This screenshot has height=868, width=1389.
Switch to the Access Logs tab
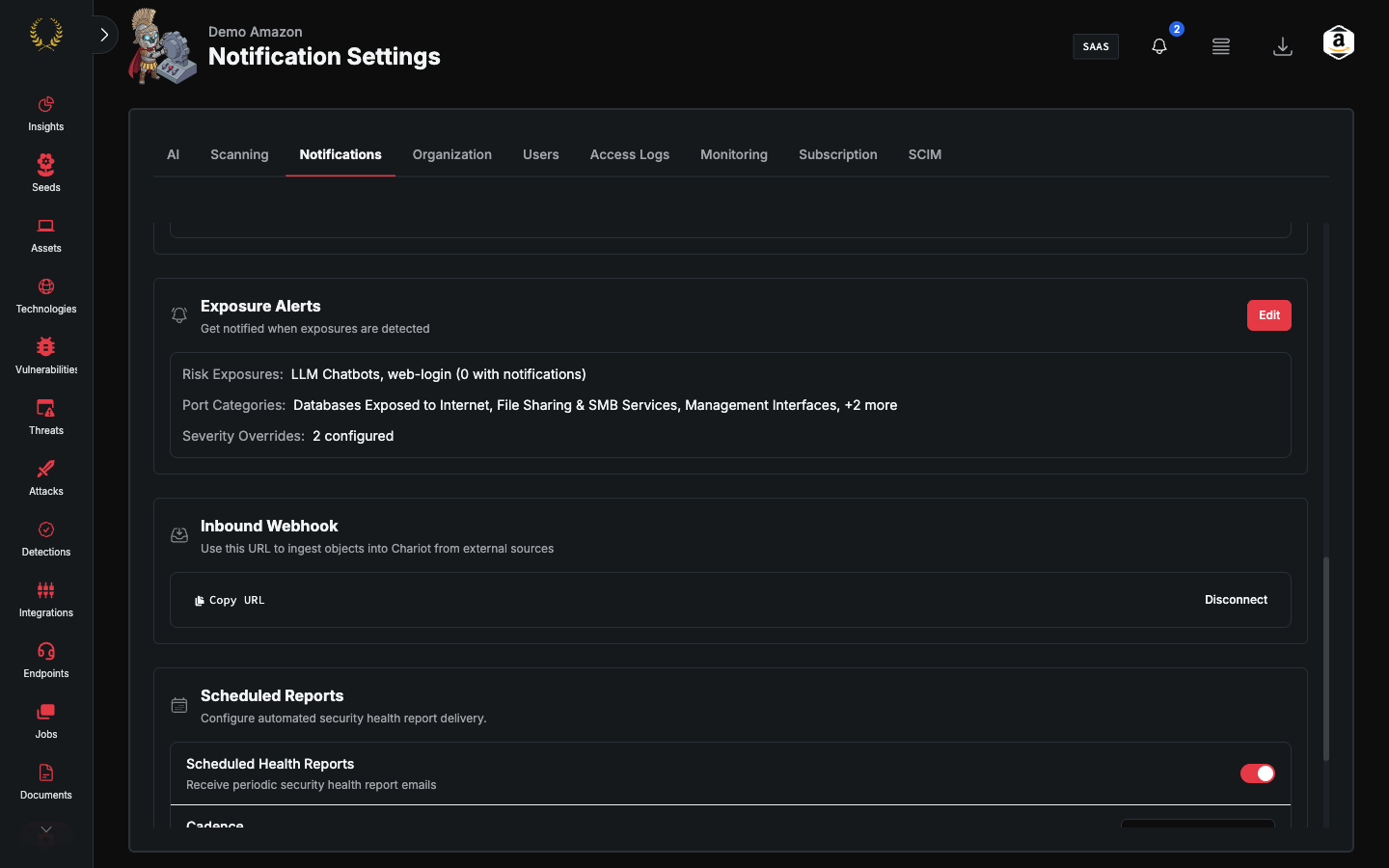(x=630, y=154)
